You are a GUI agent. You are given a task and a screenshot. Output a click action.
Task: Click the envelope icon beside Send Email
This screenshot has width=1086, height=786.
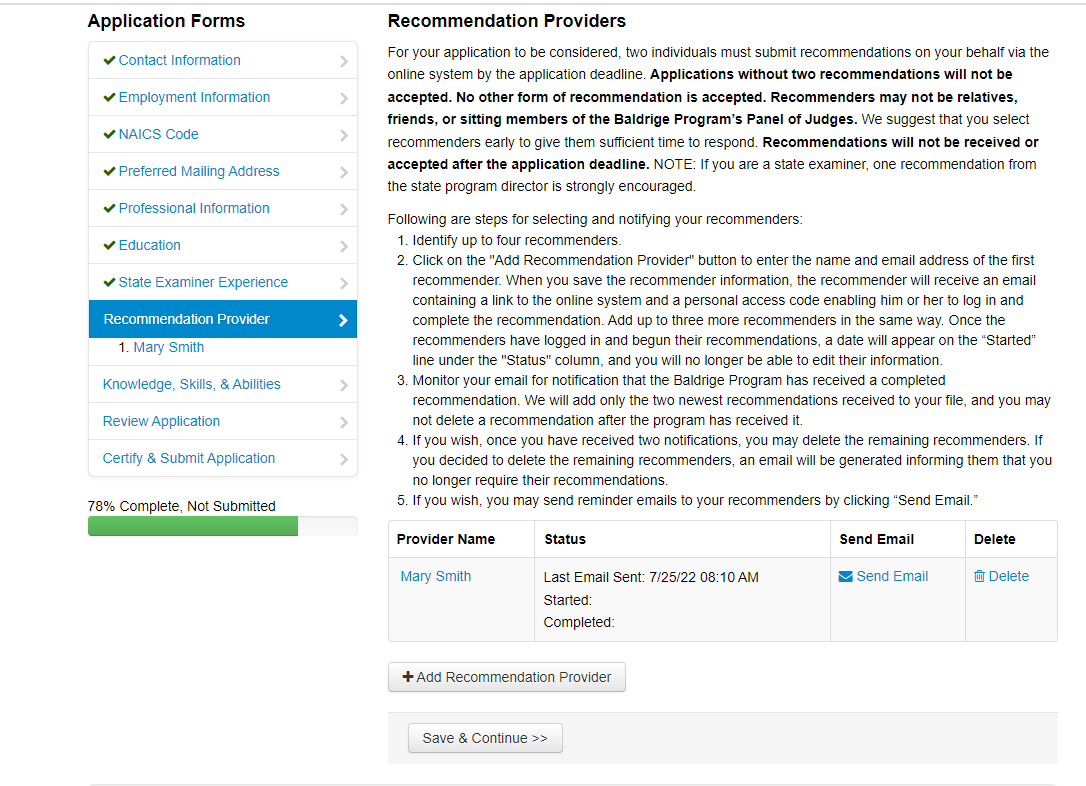tap(846, 577)
